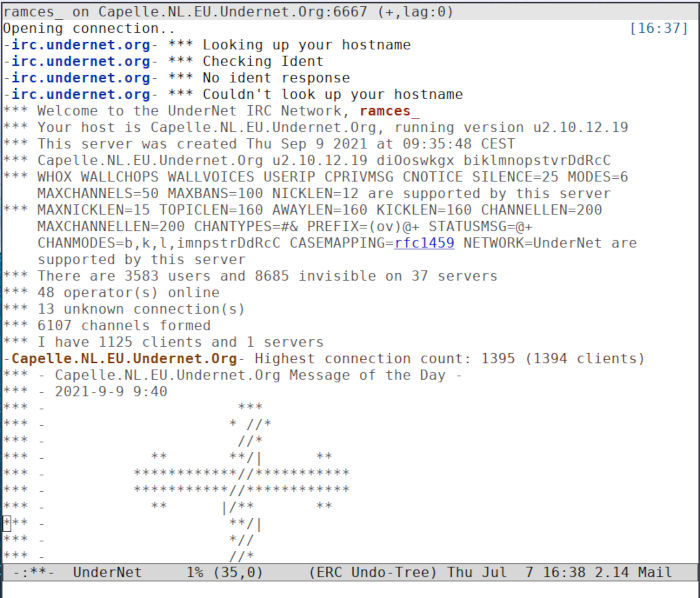Click the red nickname ramces_ in welcome line
Screen dimensions: 700x598
tap(389, 111)
